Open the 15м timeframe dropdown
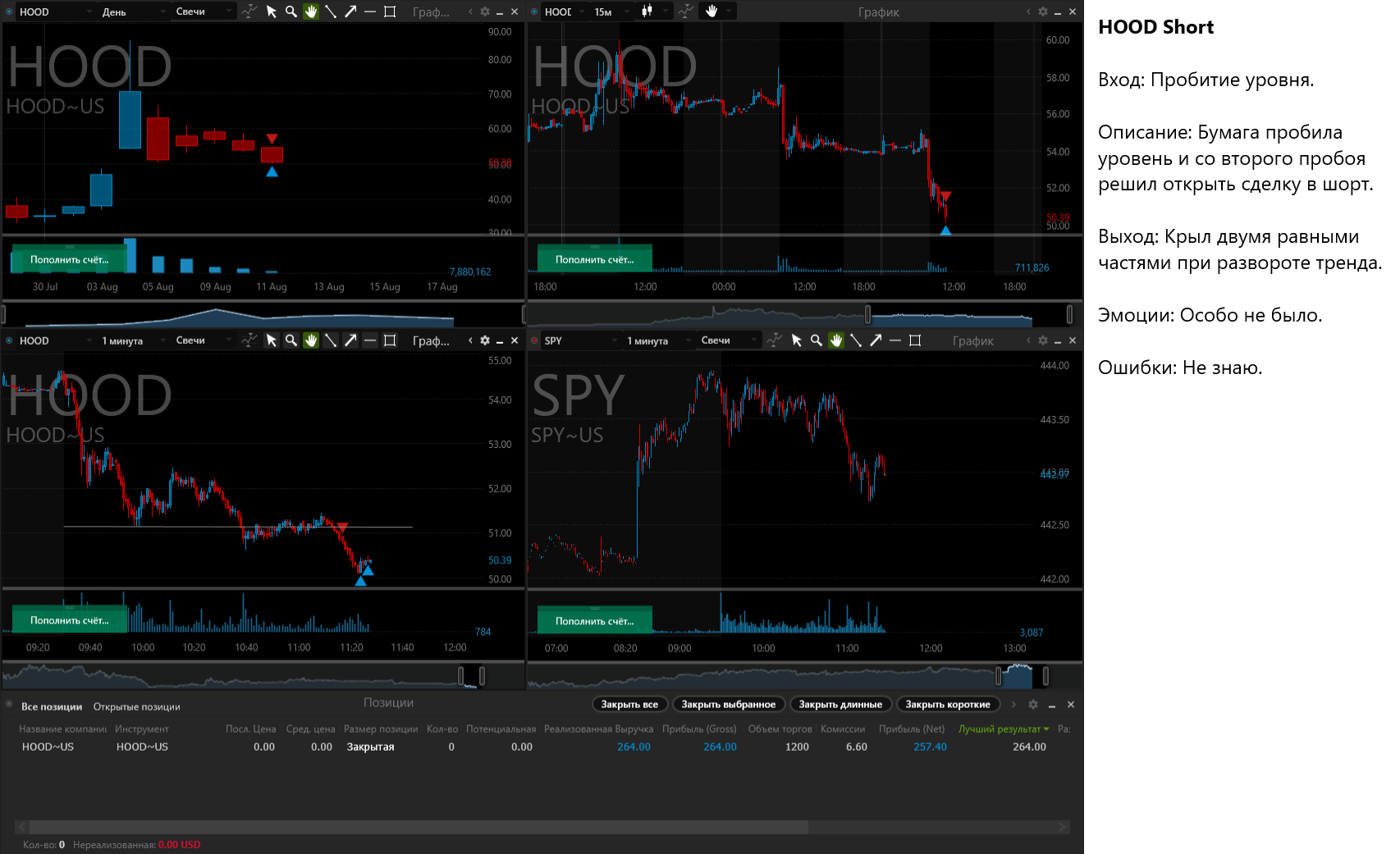The height and width of the screenshot is (854, 1400). pyautogui.click(x=611, y=11)
